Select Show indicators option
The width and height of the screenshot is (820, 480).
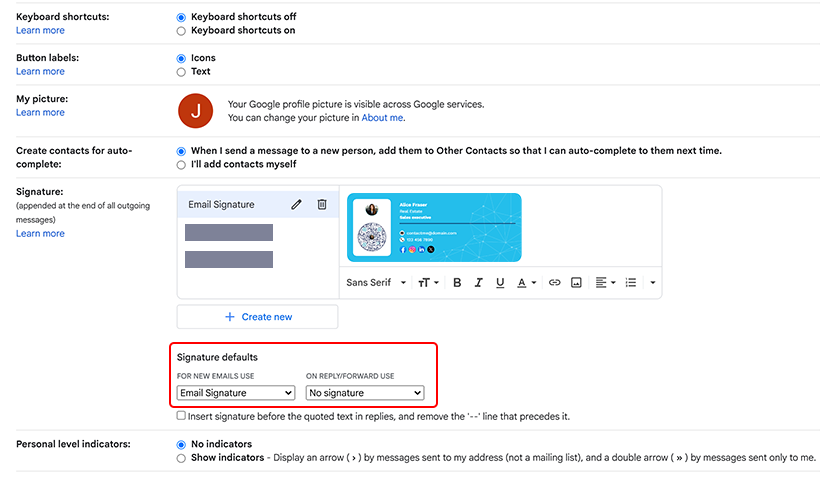[181, 458]
